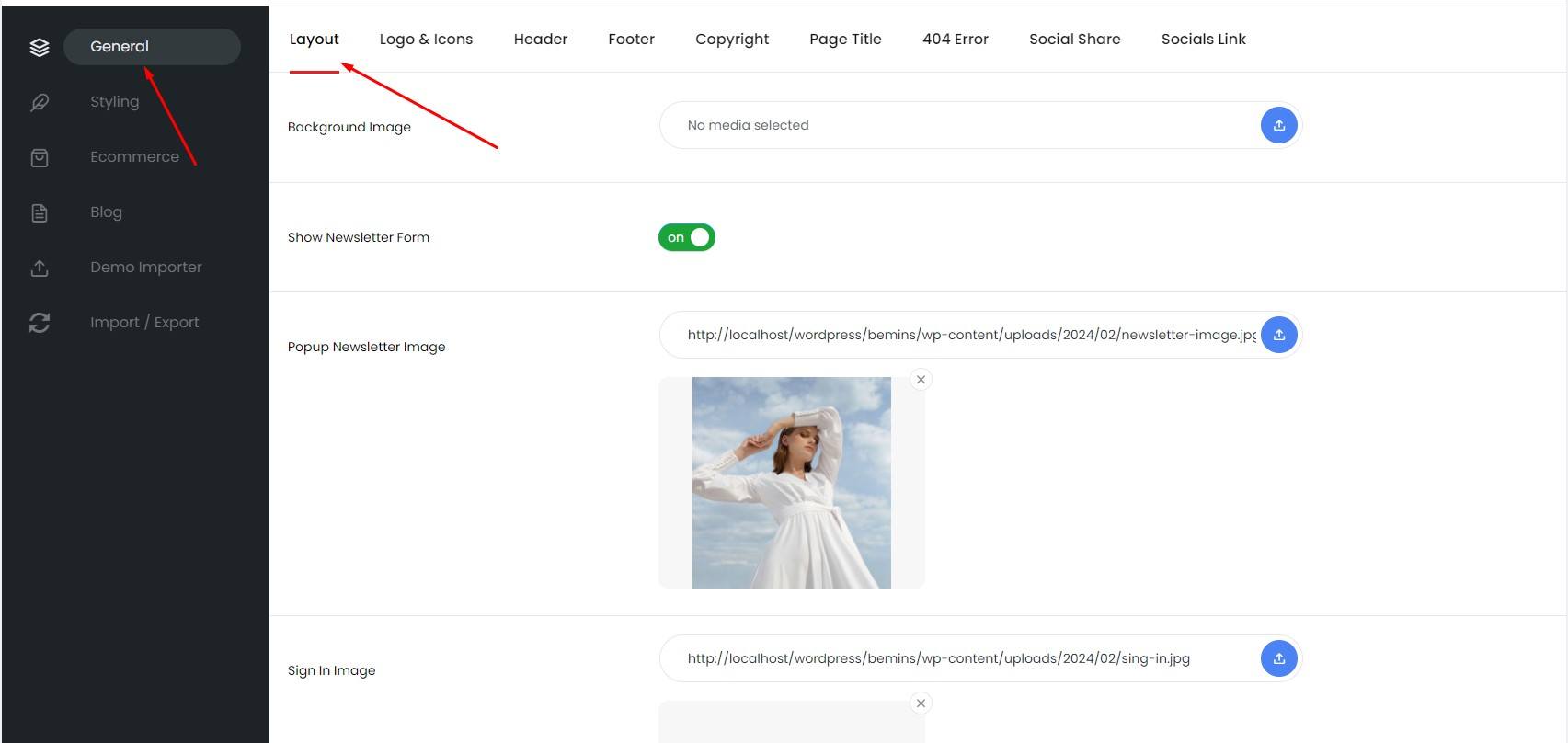Select the 404 Error tab
Viewport: 1568px width, 743px height.
(955, 39)
